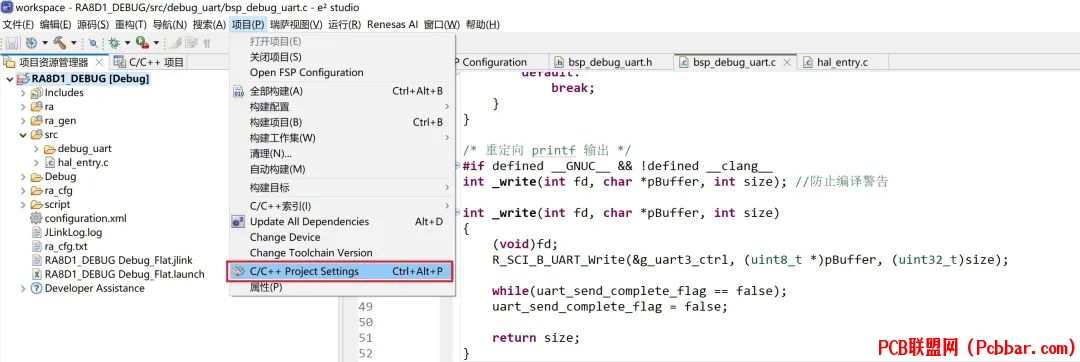Click the Debug bug icon

(x=114, y=43)
